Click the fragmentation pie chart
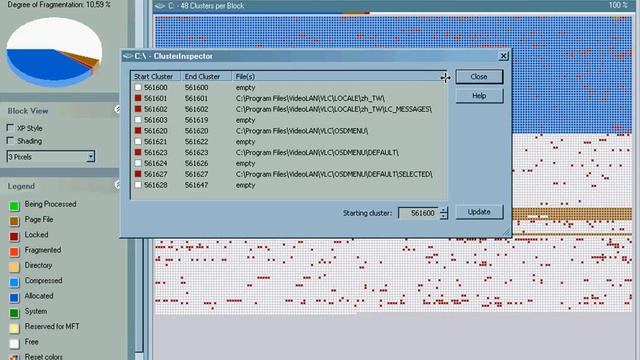The height and width of the screenshot is (360, 640). (54, 51)
